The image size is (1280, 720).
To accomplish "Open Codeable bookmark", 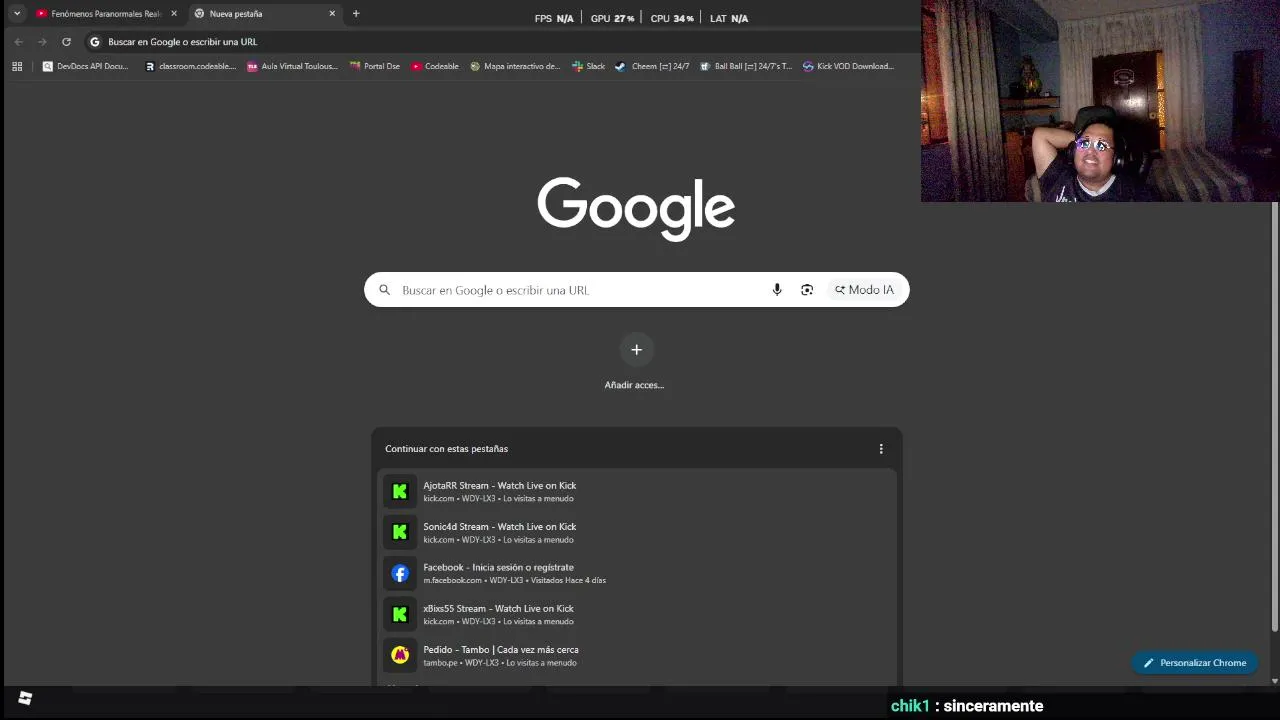I will pos(435,66).
